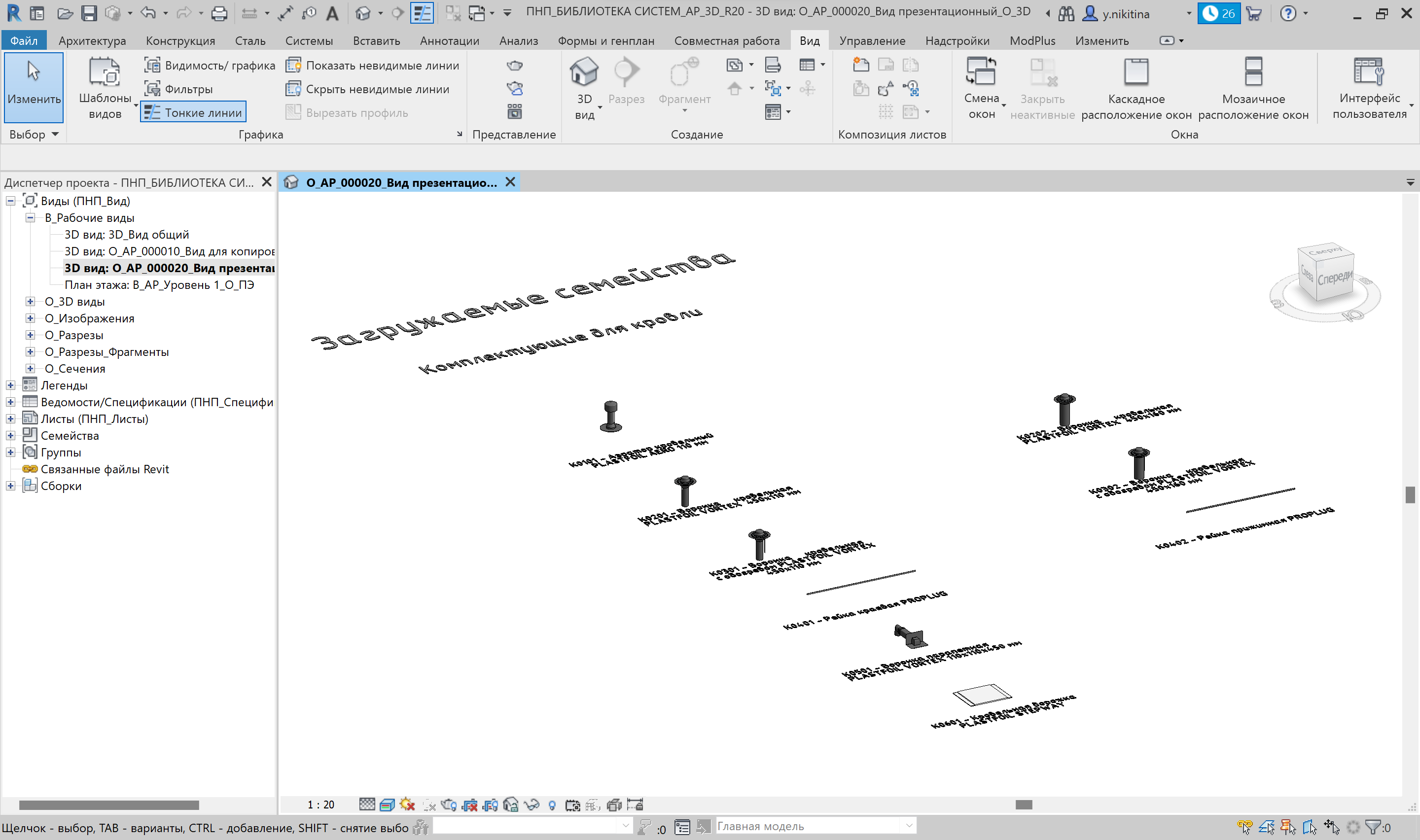Open the Help question mark icon
This screenshot has width=1420, height=840.
point(1288,13)
